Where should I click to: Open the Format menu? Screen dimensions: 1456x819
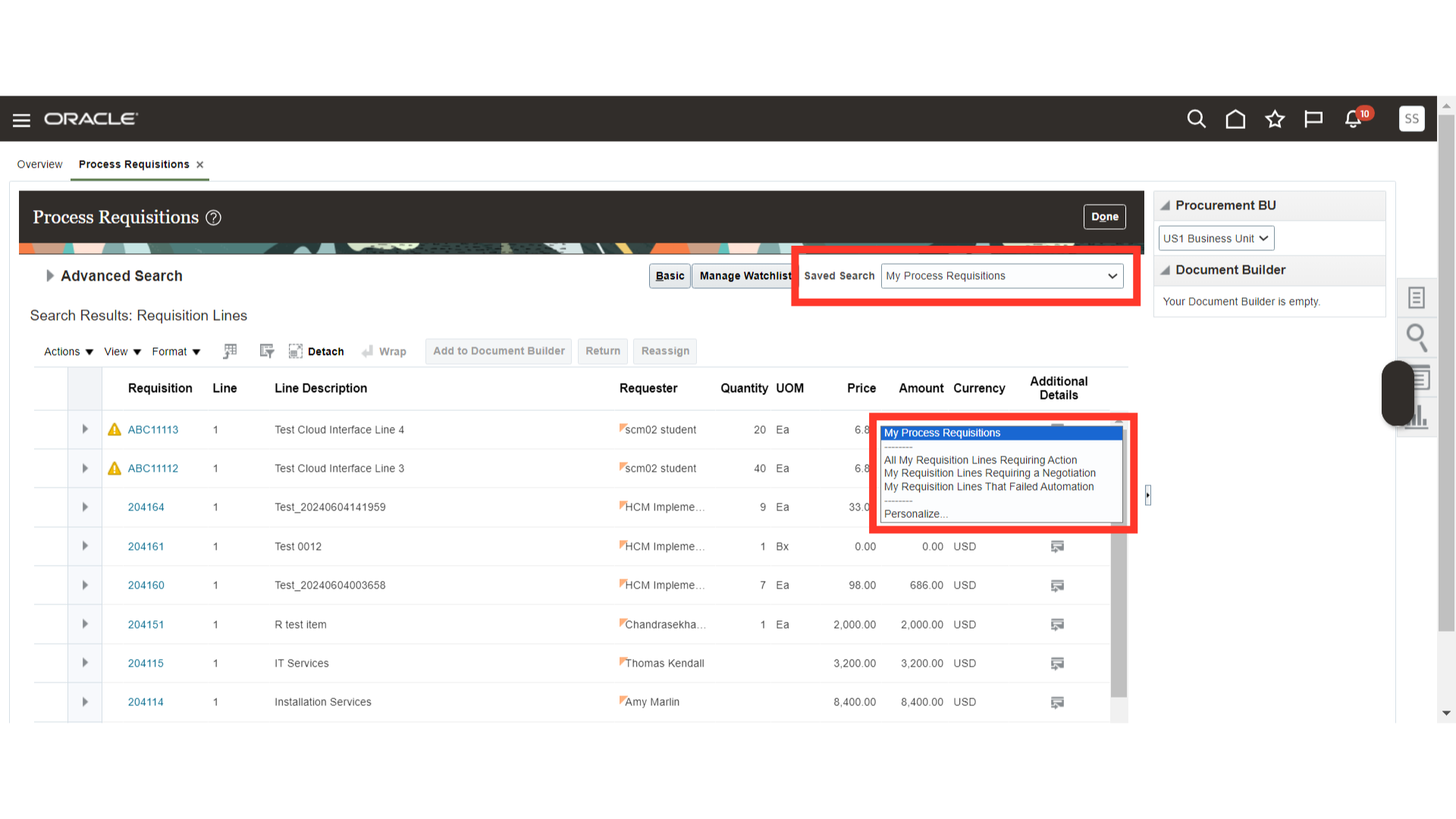pyautogui.click(x=176, y=351)
